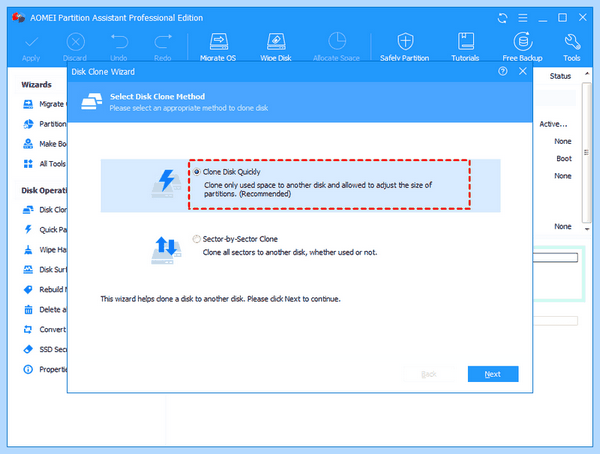Click the Boot status cell

click(564, 158)
